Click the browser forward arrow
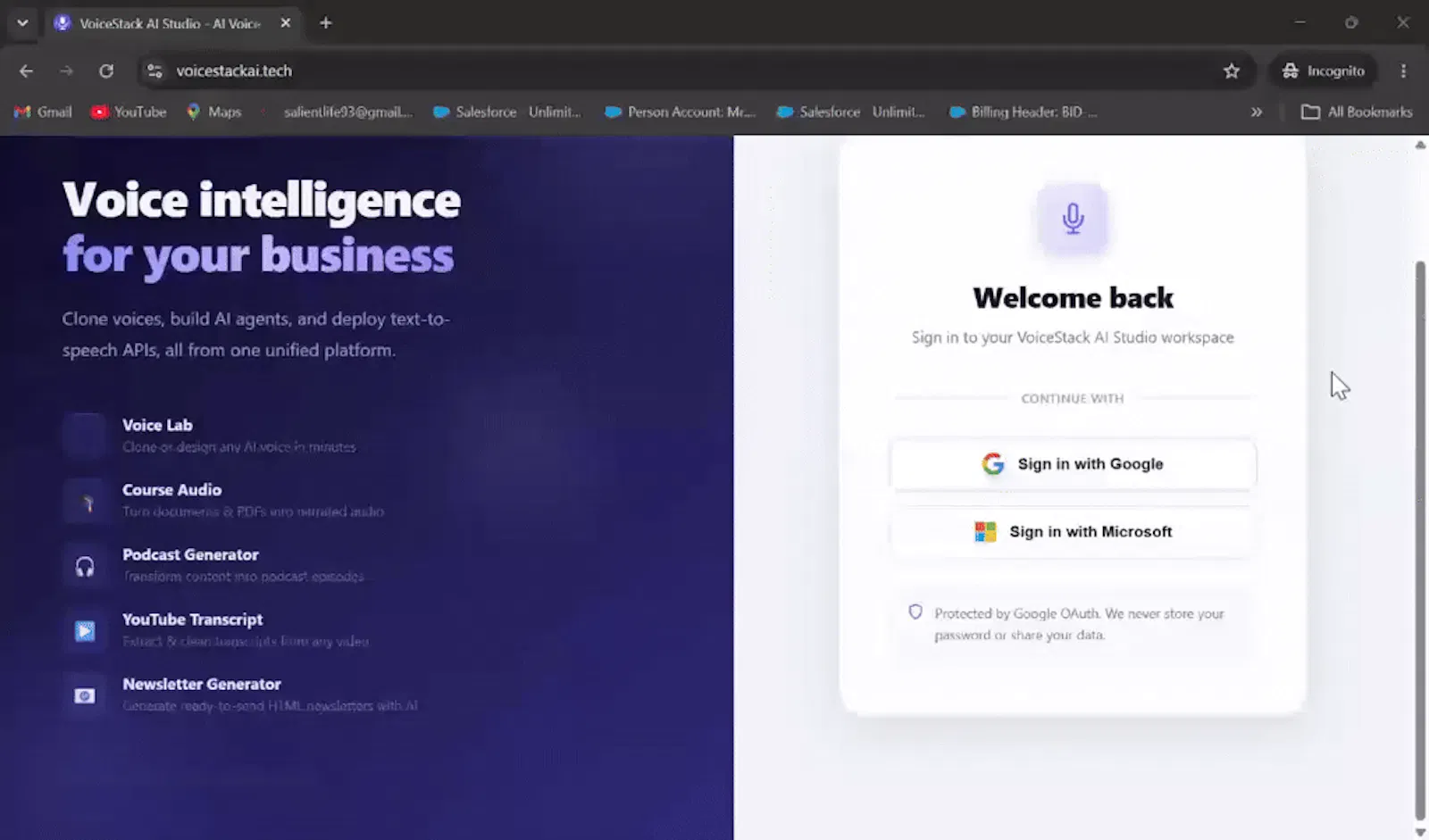The width and height of the screenshot is (1429, 840). (x=66, y=71)
